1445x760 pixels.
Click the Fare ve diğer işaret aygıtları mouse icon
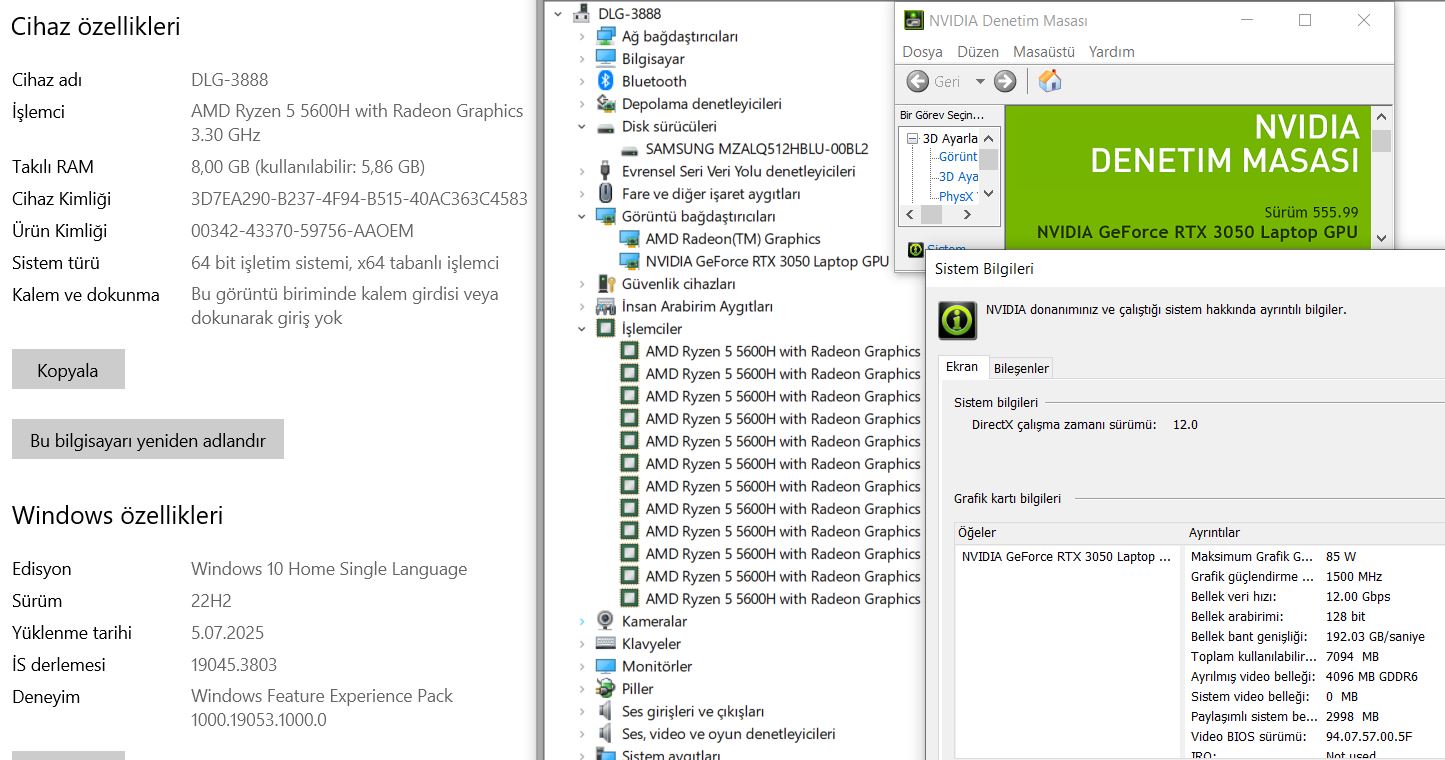tap(605, 194)
